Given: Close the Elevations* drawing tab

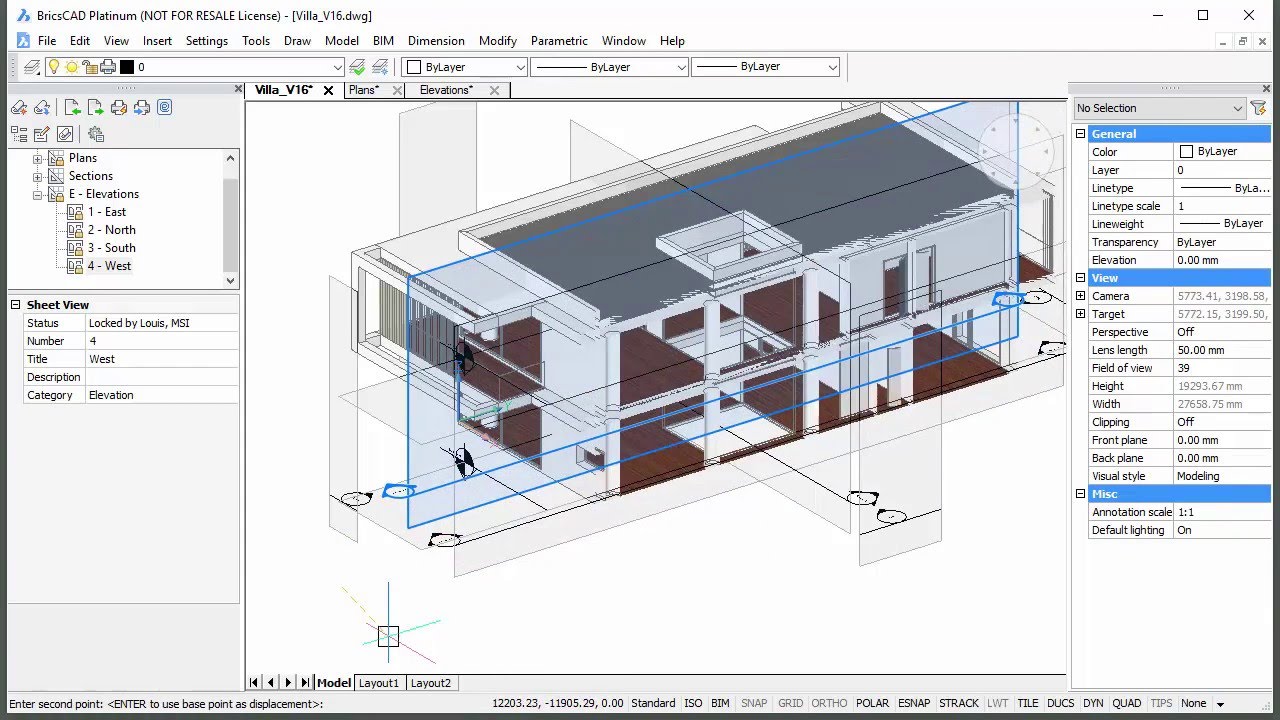Looking at the screenshot, I should click(494, 90).
